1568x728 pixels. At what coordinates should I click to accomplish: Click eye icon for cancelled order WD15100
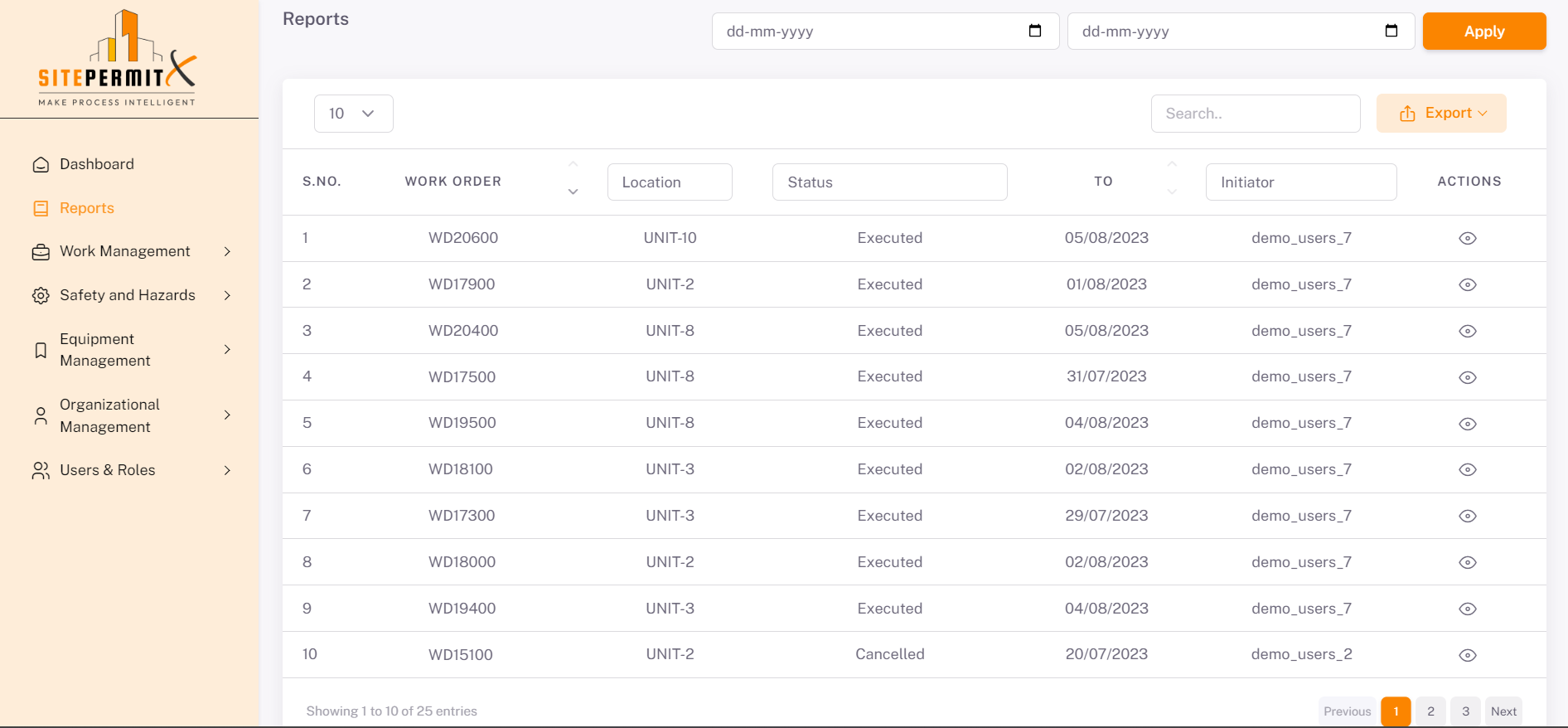pyautogui.click(x=1467, y=655)
